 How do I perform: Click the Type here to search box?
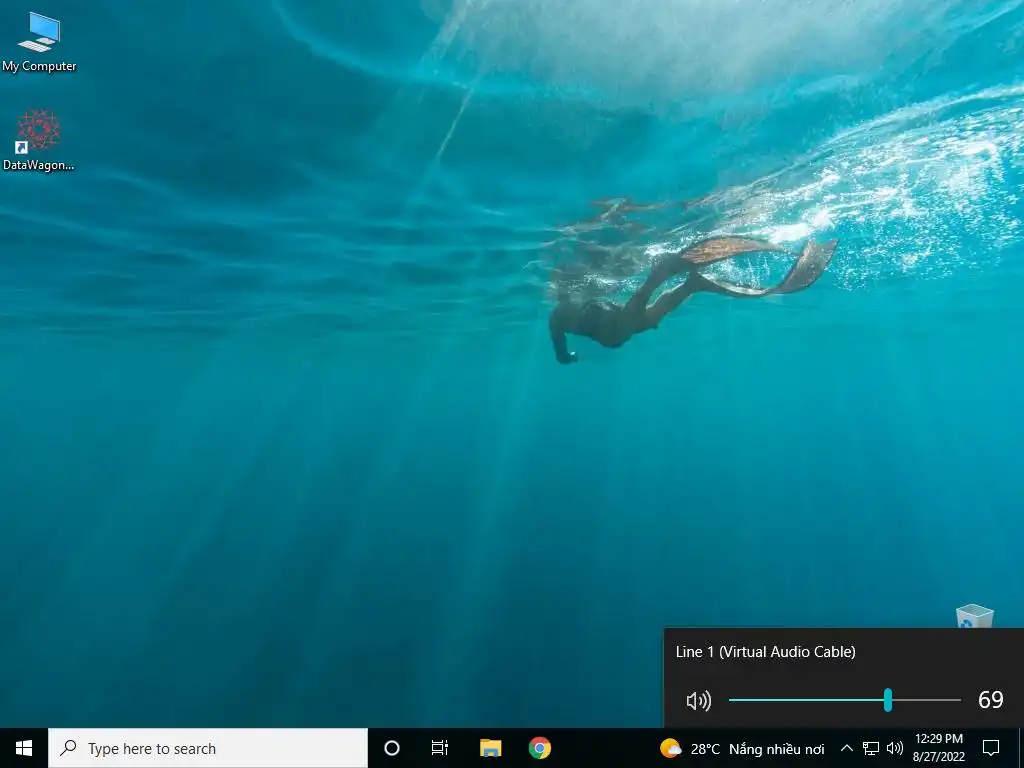click(x=208, y=748)
